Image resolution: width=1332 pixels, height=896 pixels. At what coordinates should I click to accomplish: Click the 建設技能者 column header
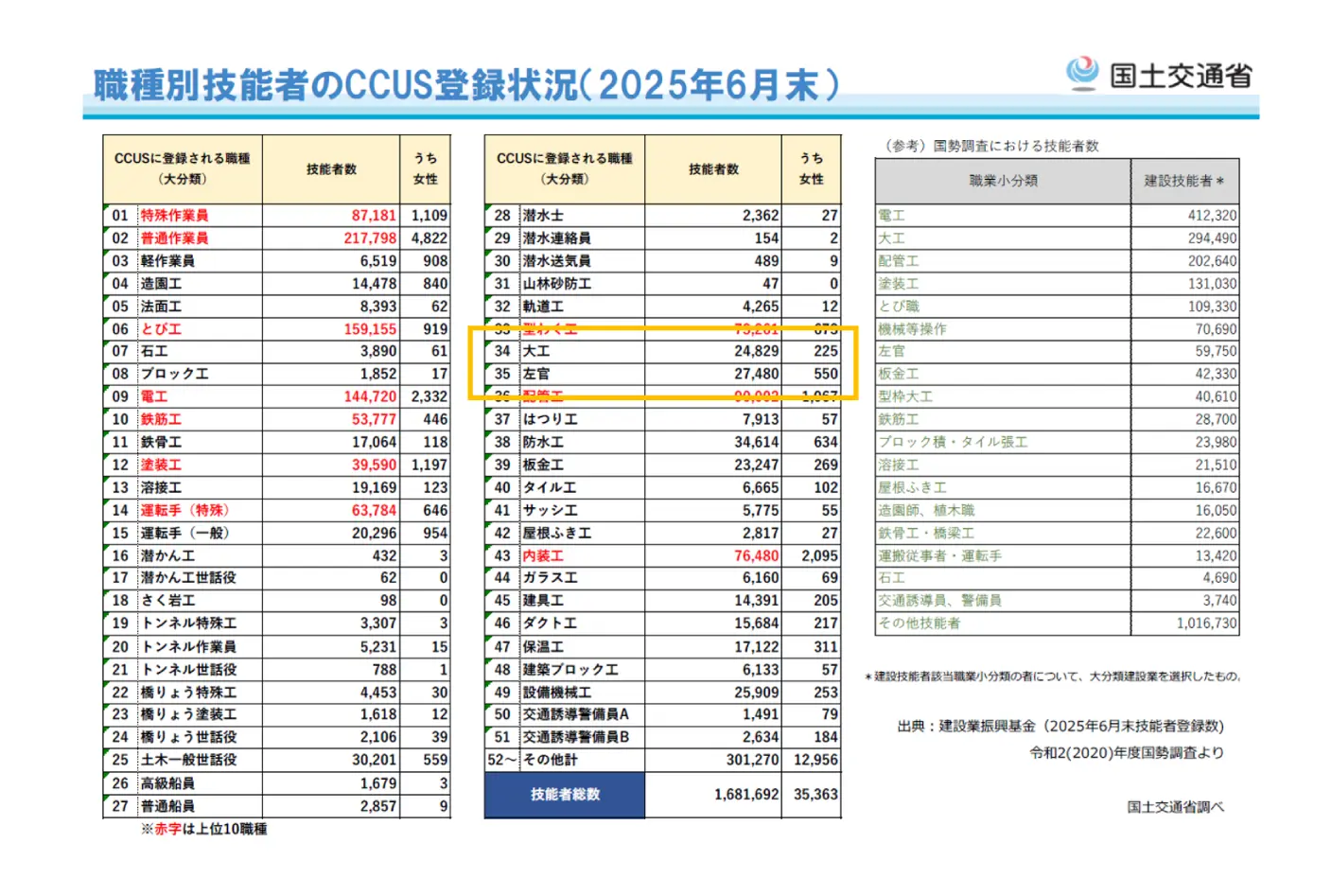pyautogui.click(x=1183, y=181)
